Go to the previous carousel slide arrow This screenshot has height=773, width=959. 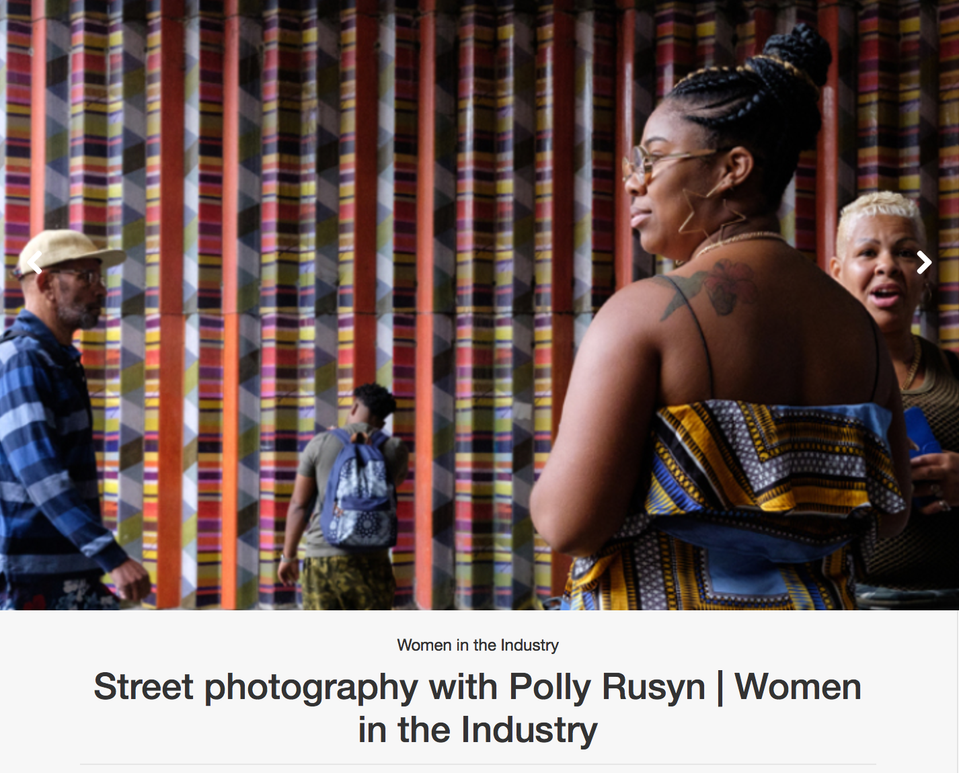pos(34,262)
